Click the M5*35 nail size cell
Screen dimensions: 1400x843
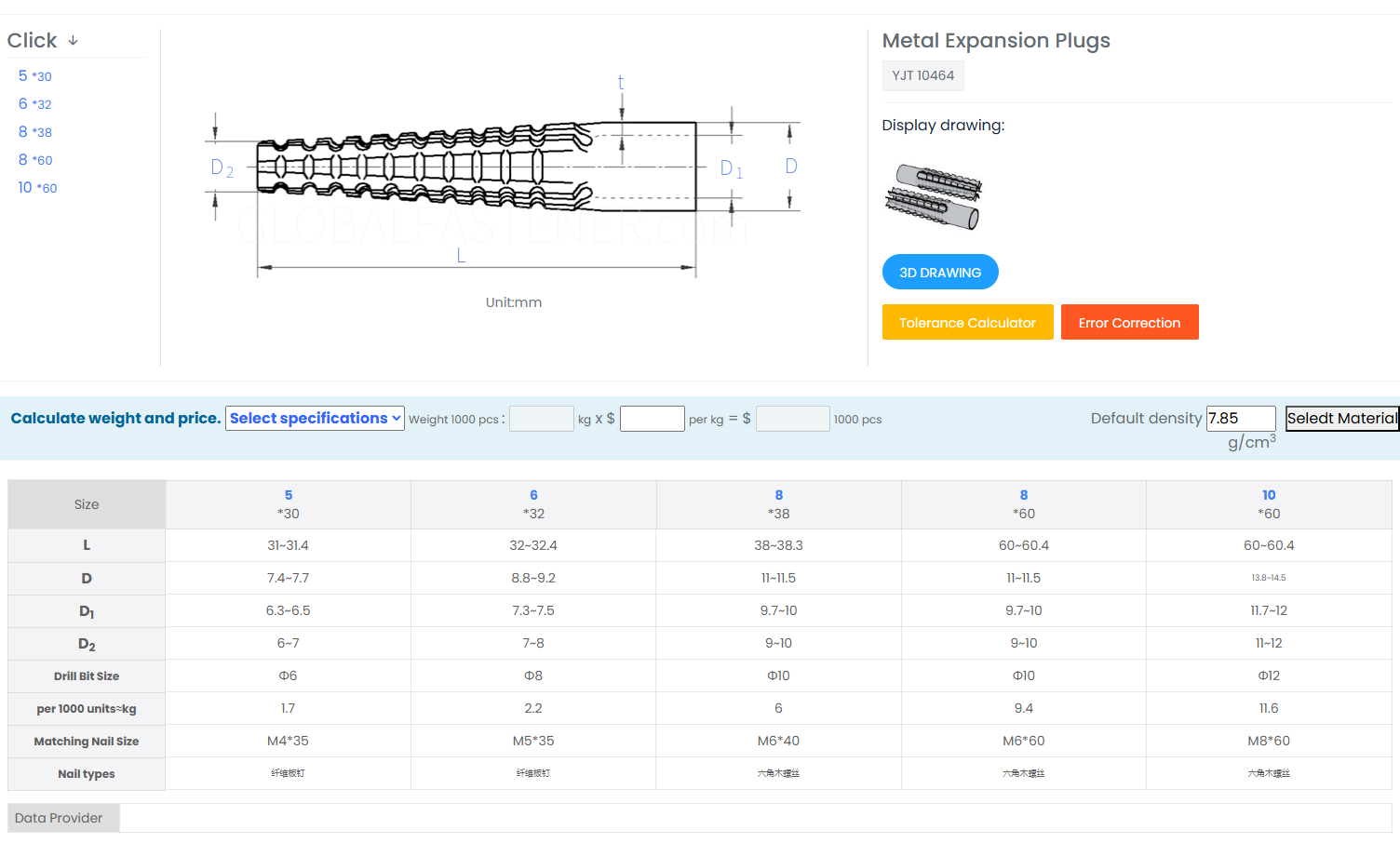coord(533,741)
